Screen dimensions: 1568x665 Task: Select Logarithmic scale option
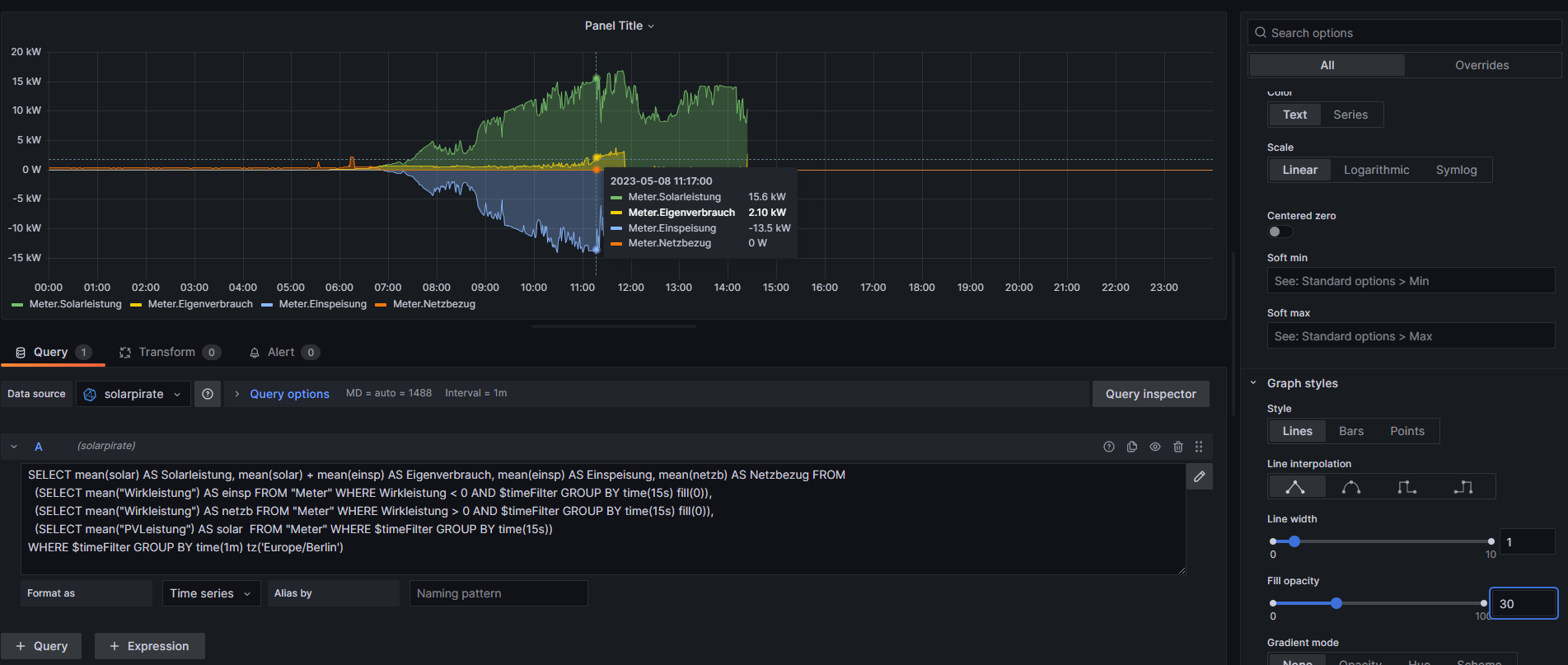[1376, 170]
